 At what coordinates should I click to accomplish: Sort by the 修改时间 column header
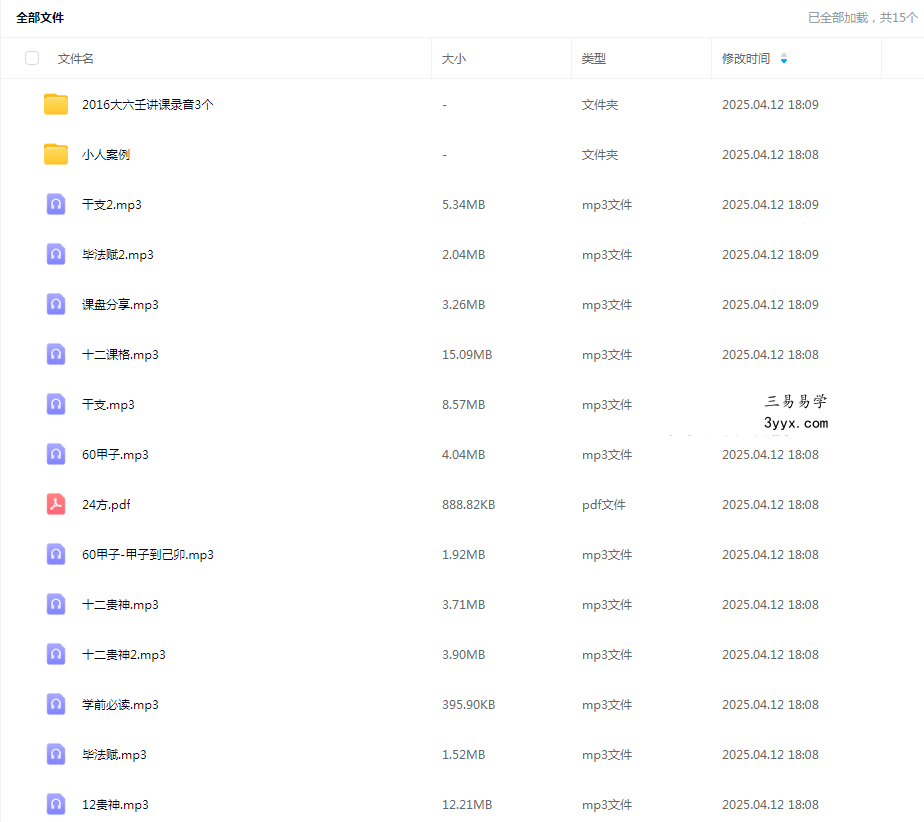pos(746,58)
